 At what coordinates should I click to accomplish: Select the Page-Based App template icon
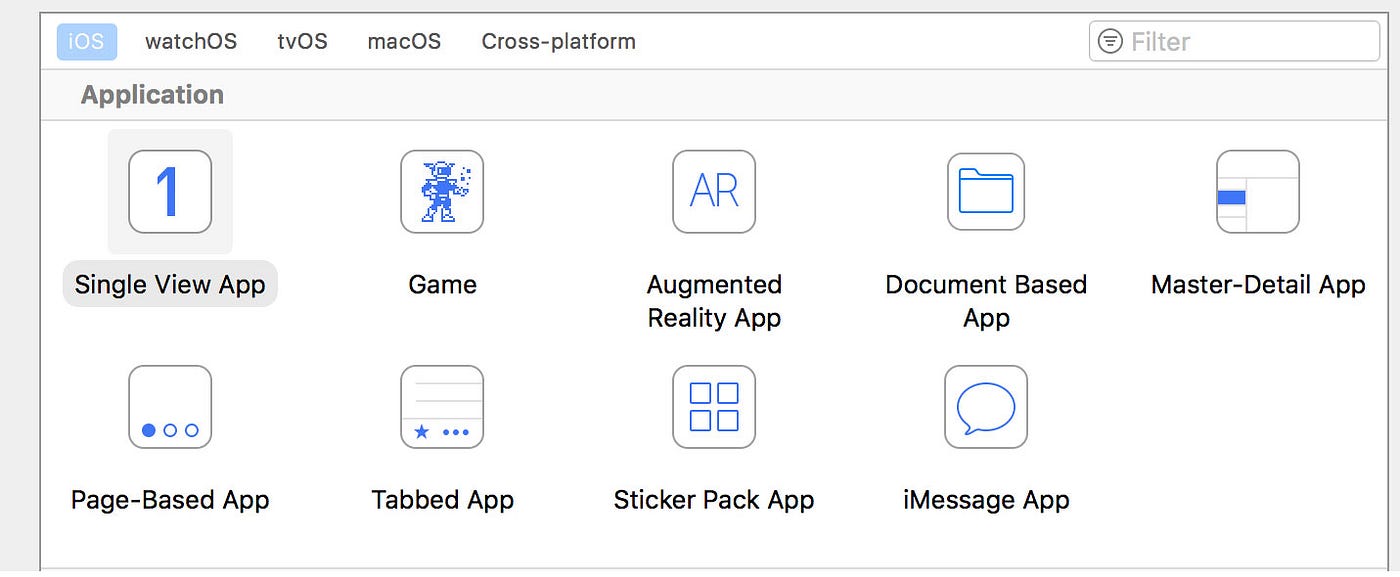pos(170,407)
